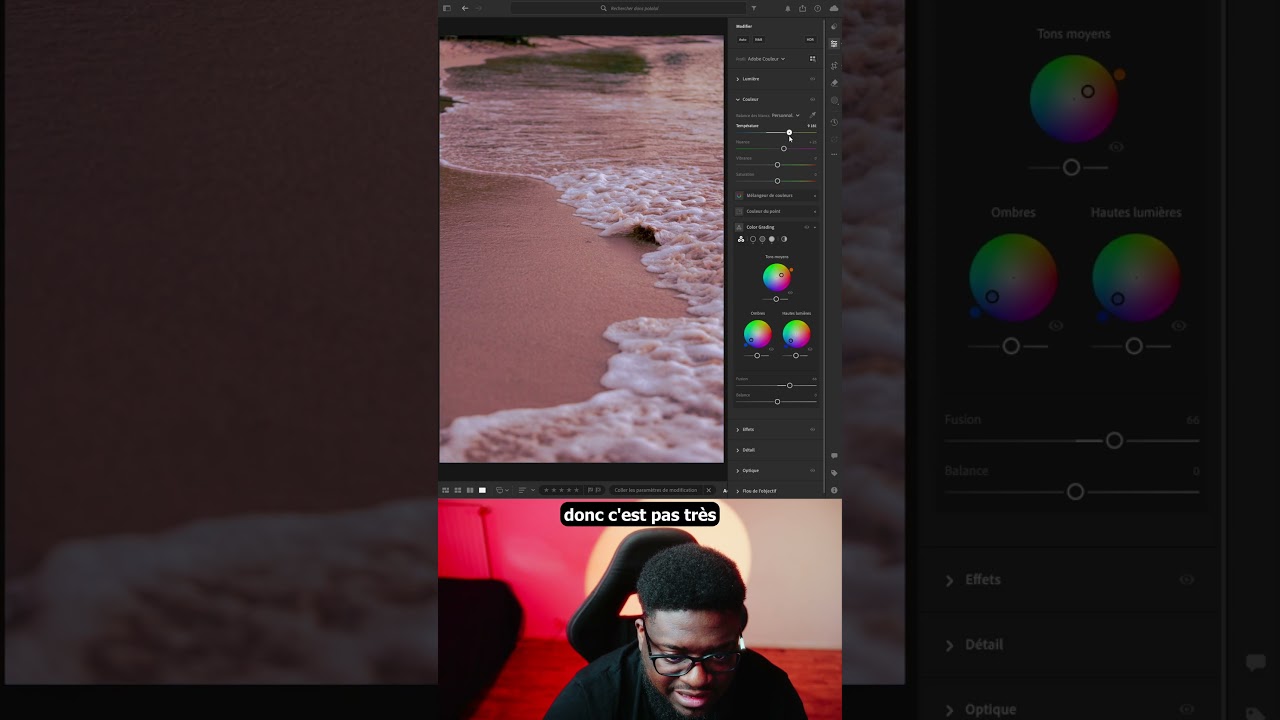This screenshot has width=1280, height=720.
Task: Click the Color Grading section title
Action: click(x=760, y=227)
